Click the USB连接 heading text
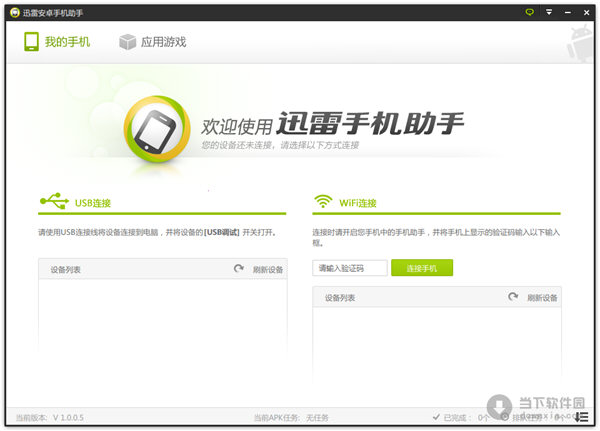The image size is (600, 431). point(93,203)
